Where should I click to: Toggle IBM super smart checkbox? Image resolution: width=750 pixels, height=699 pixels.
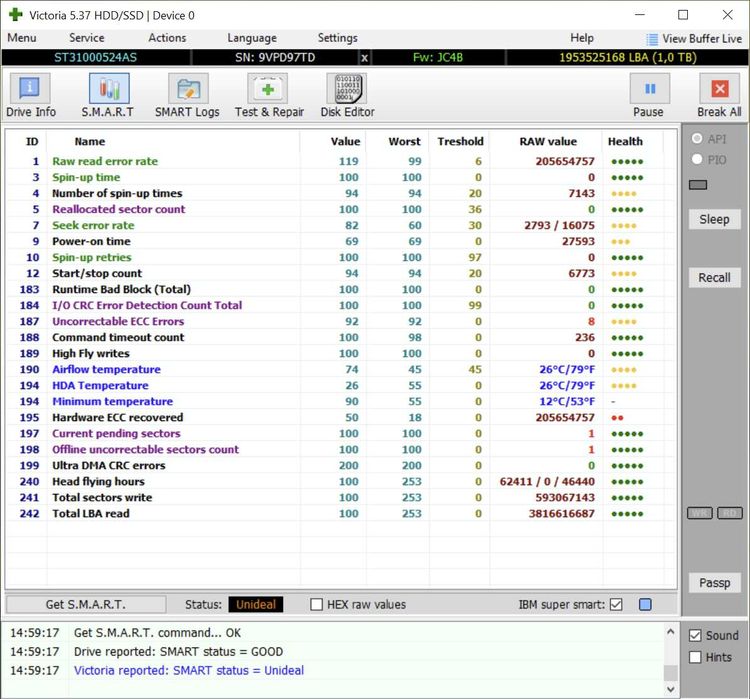pos(616,605)
